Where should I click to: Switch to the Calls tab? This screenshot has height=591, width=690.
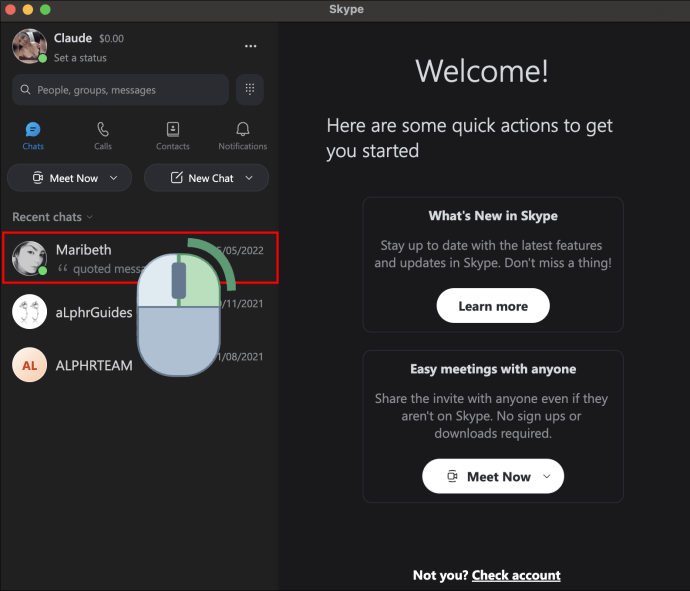point(103,136)
